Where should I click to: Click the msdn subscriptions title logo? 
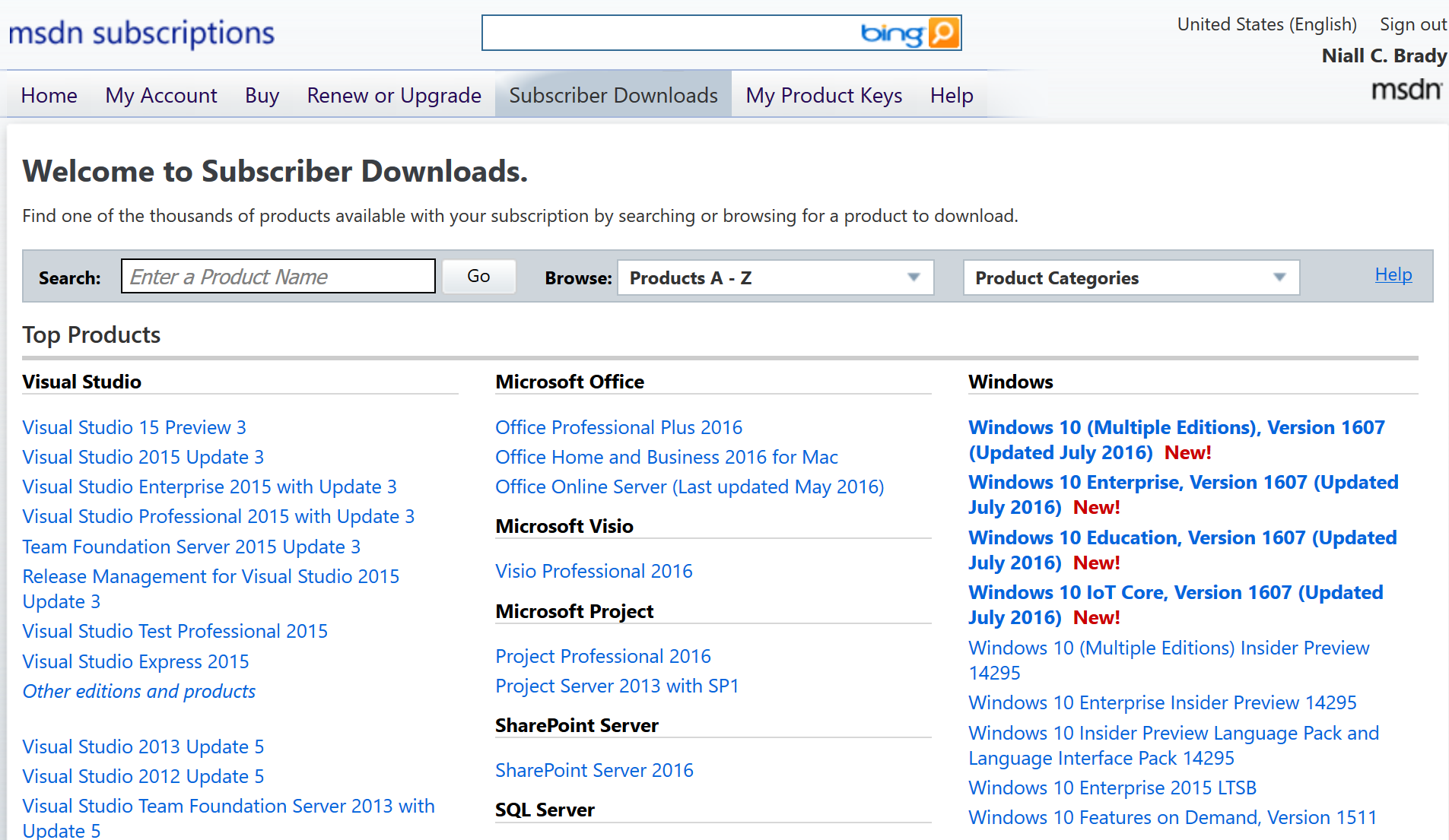(141, 33)
